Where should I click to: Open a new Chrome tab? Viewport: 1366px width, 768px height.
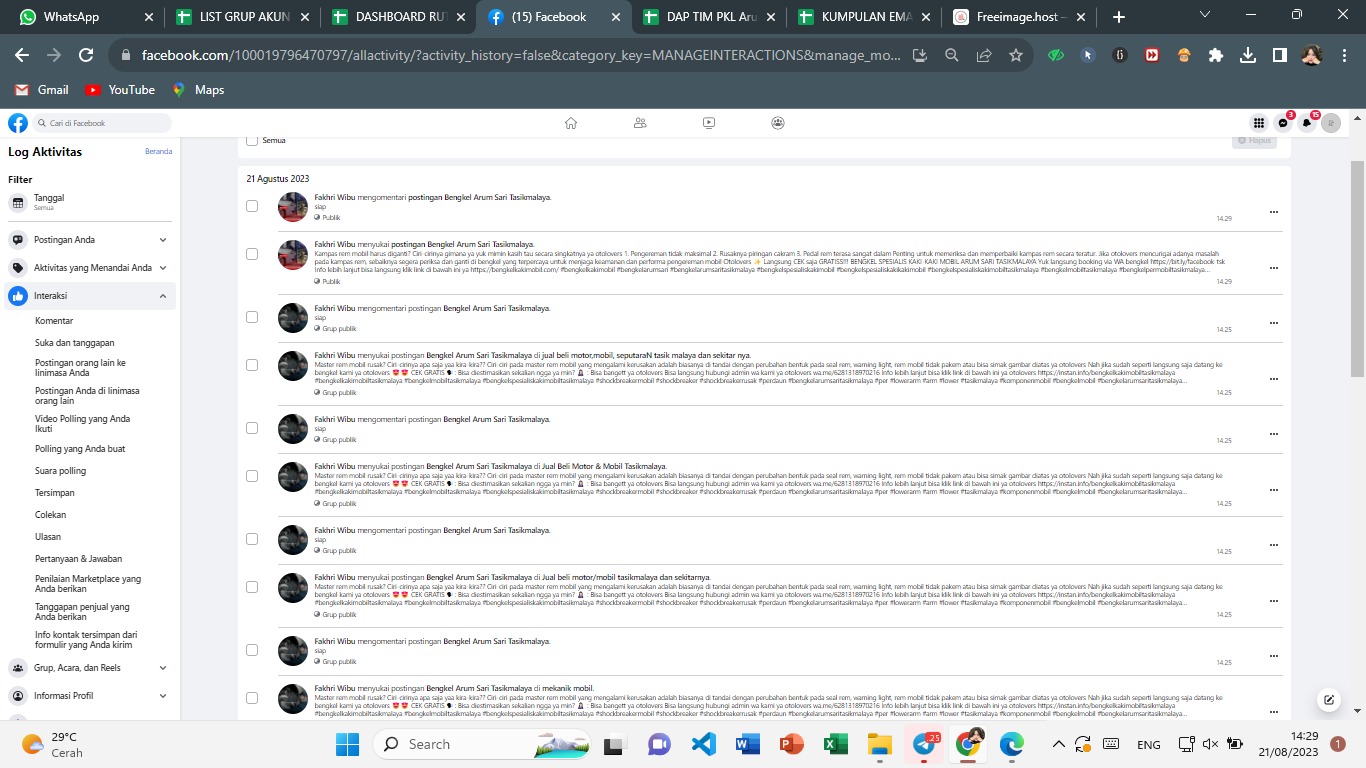click(1119, 17)
